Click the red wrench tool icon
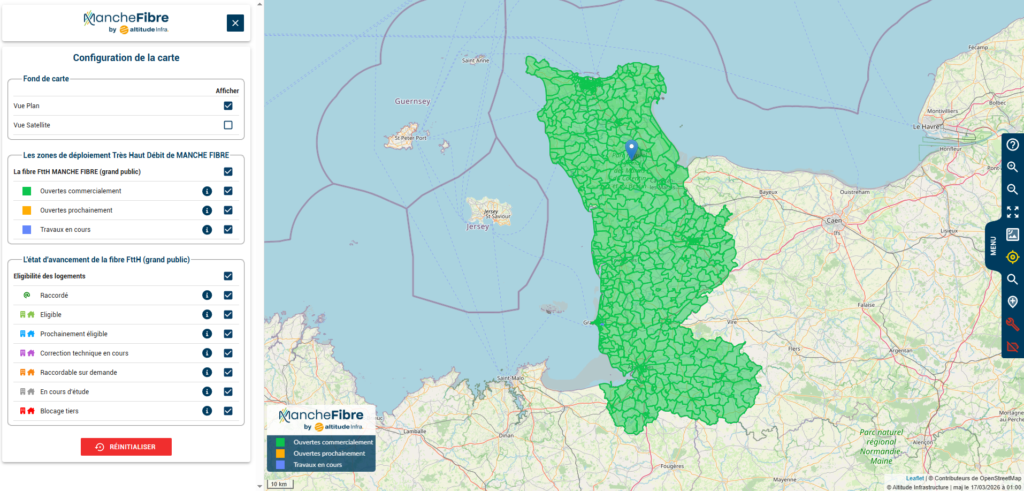Viewport: 1024px width, 491px height. tap(1012, 324)
